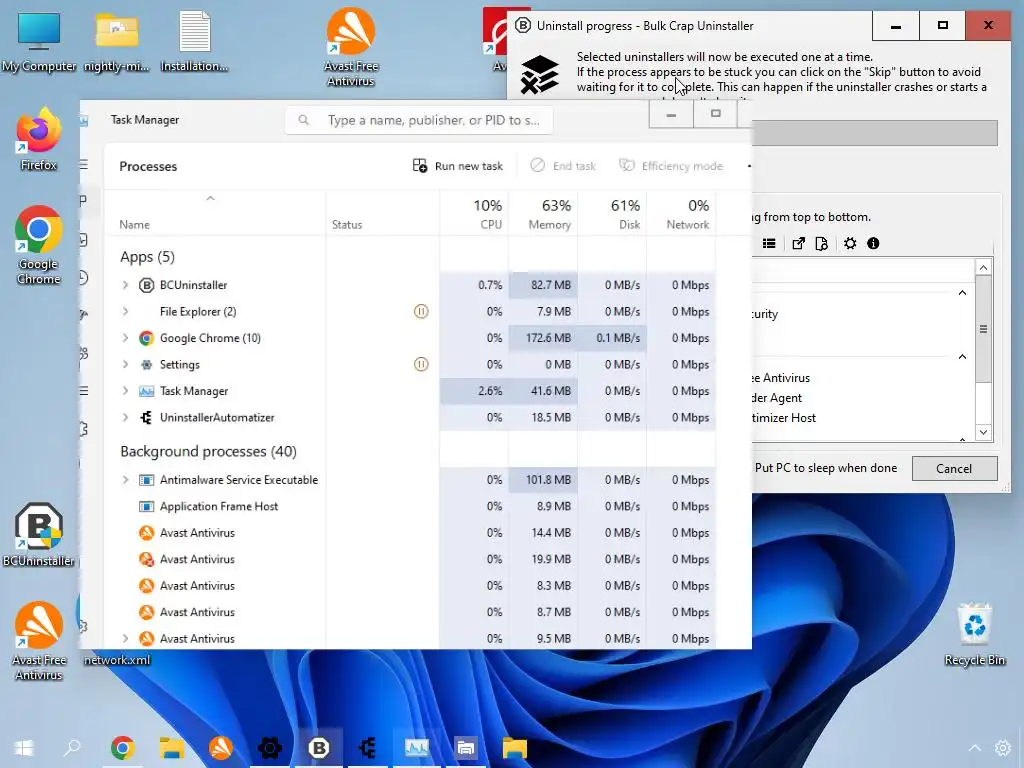1024x768 pixels.
Task: Click the Efficiency mode button
Action: click(671, 166)
